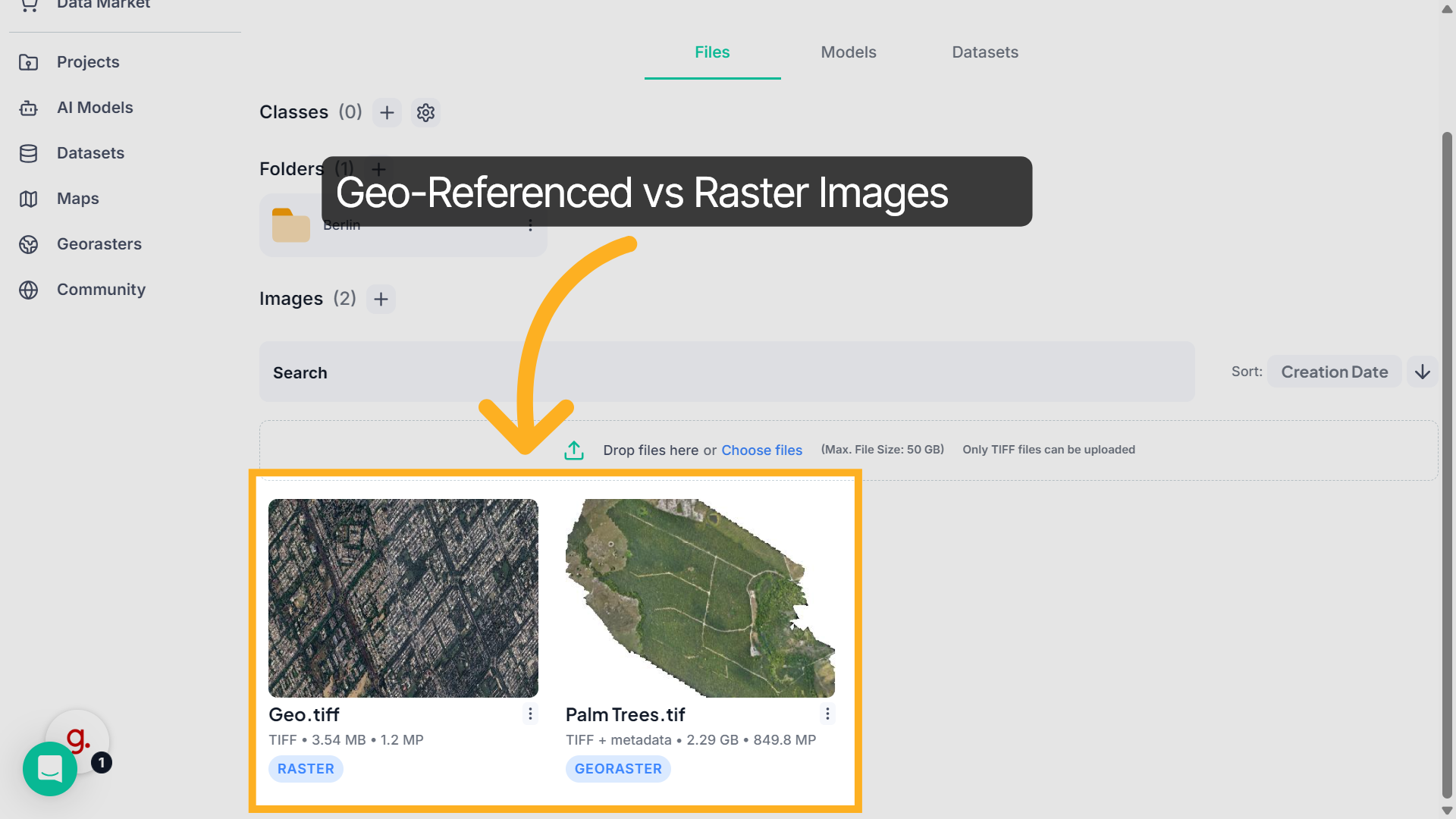Click the scroll up arrow
This screenshot has height=819, width=1456.
pos(1447,9)
